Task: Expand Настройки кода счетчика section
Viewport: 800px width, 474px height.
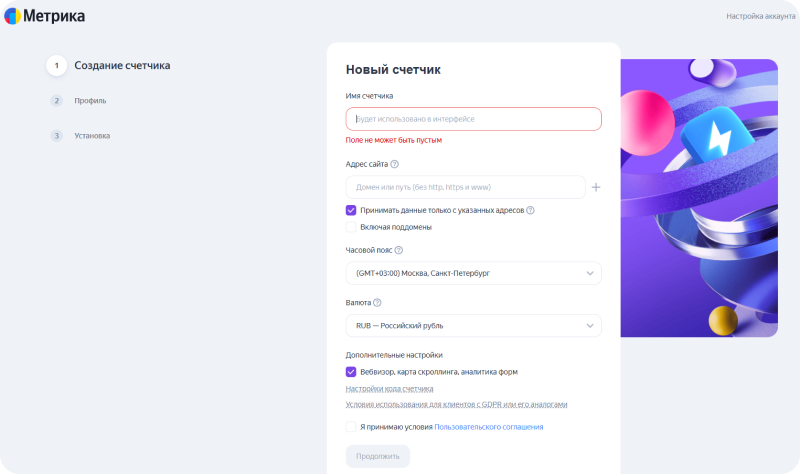Action: click(x=389, y=389)
